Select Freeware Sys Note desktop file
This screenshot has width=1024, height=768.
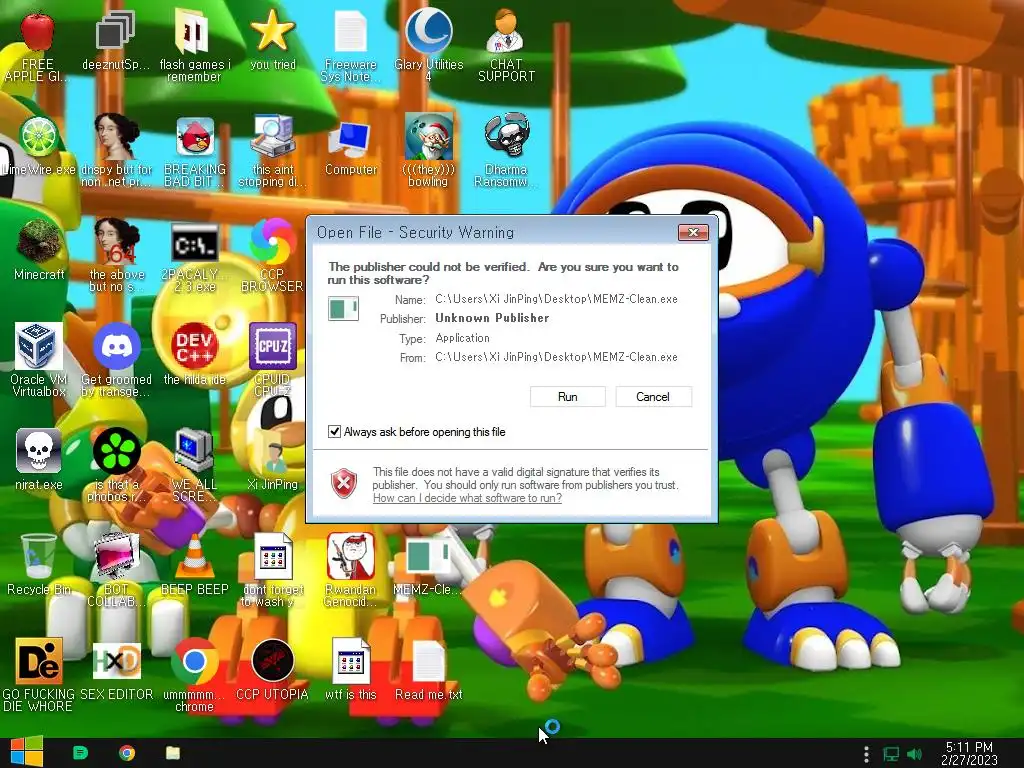pos(351,47)
